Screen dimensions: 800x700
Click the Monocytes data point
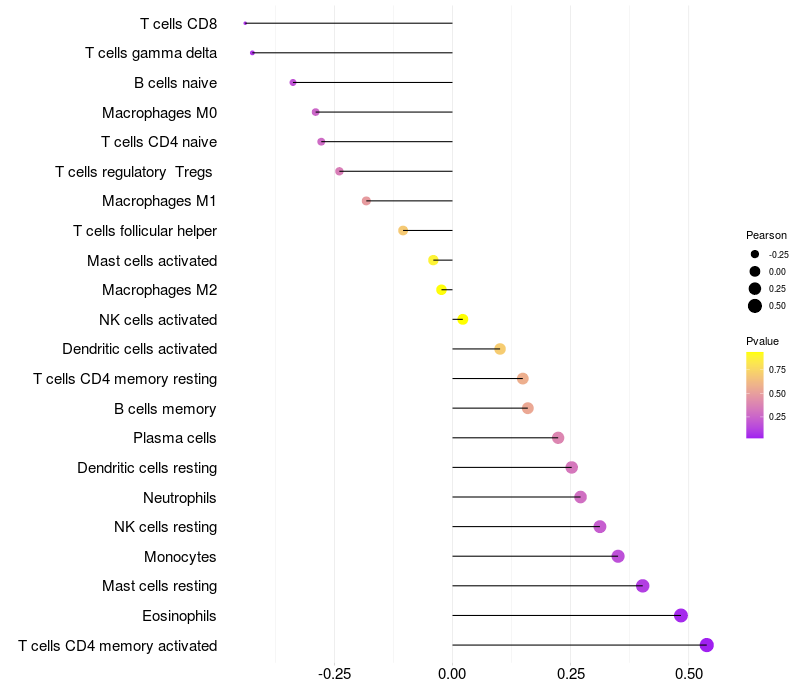(618, 556)
